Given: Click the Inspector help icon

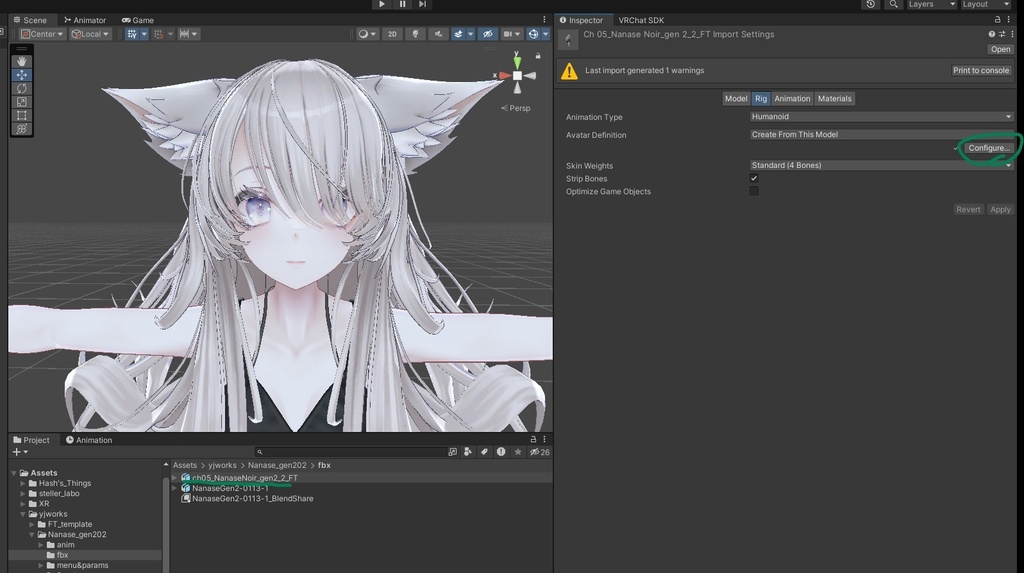Looking at the screenshot, I should [991, 34].
